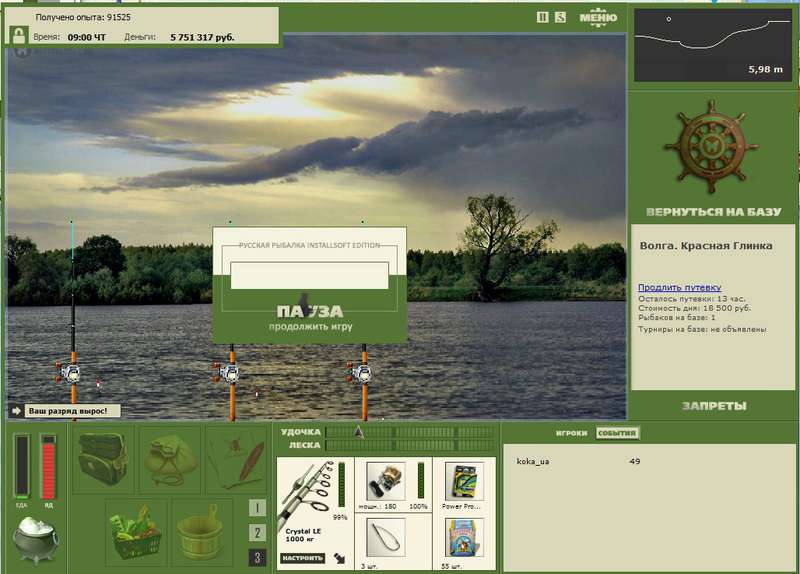The image size is (800, 574).
Task: Open the МЕНЮ gear menu
Action: [x=598, y=17]
